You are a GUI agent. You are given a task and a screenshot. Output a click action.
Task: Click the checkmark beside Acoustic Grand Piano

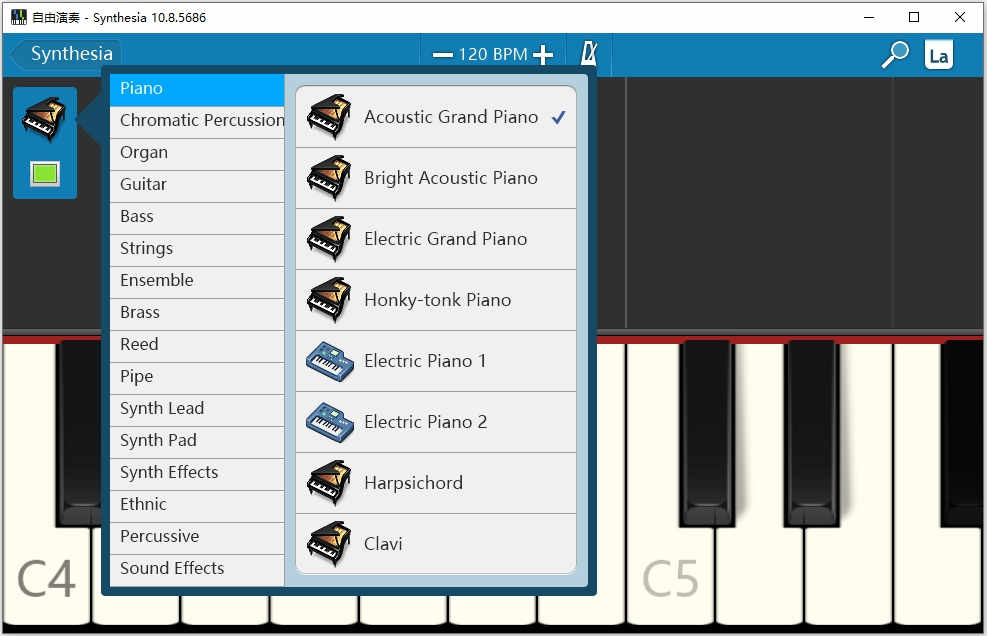pyautogui.click(x=558, y=117)
